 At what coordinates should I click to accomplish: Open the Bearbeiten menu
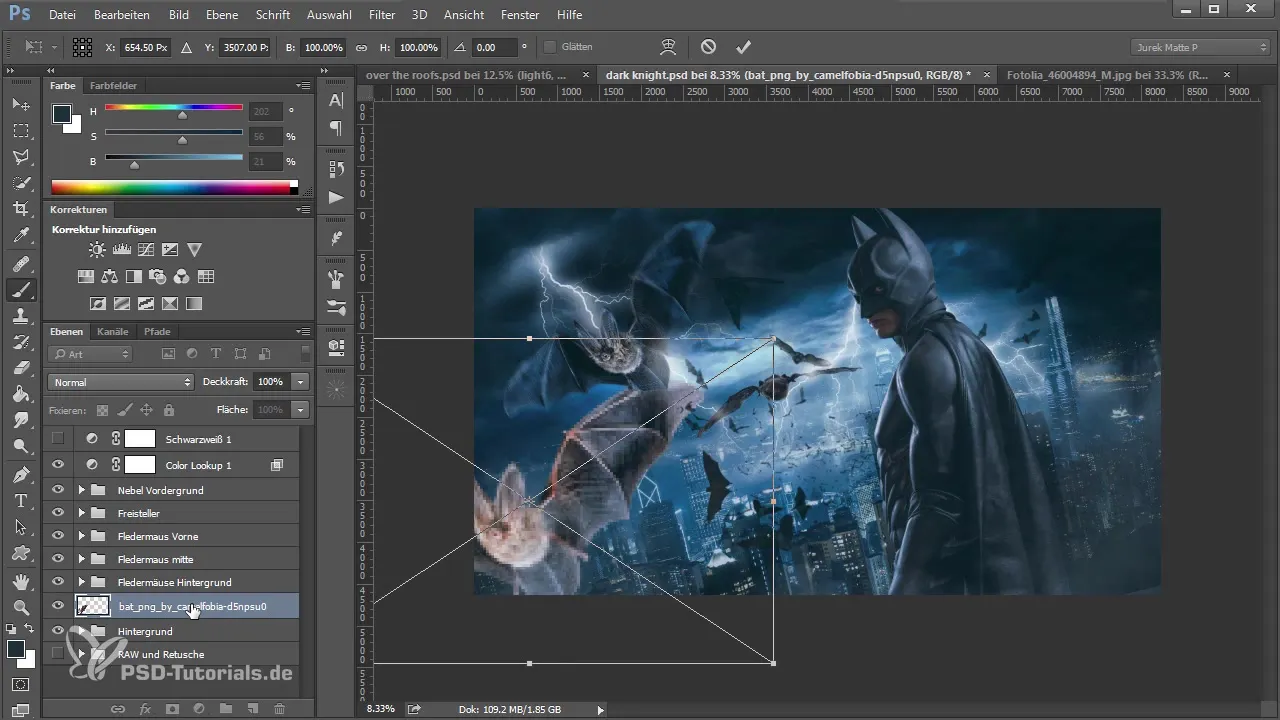(x=122, y=15)
